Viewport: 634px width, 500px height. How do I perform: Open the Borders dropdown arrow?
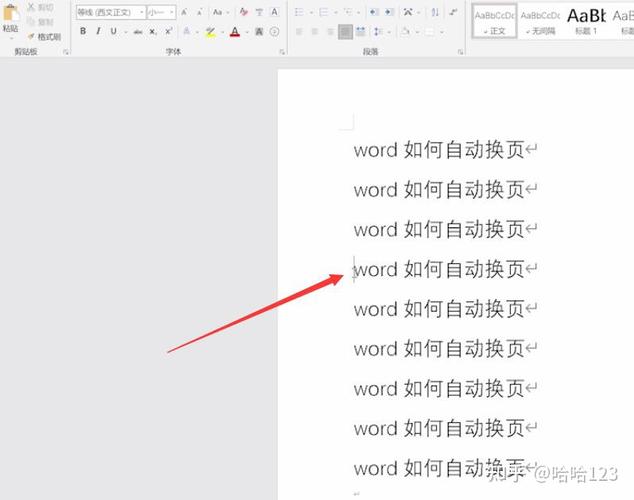tap(442, 32)
